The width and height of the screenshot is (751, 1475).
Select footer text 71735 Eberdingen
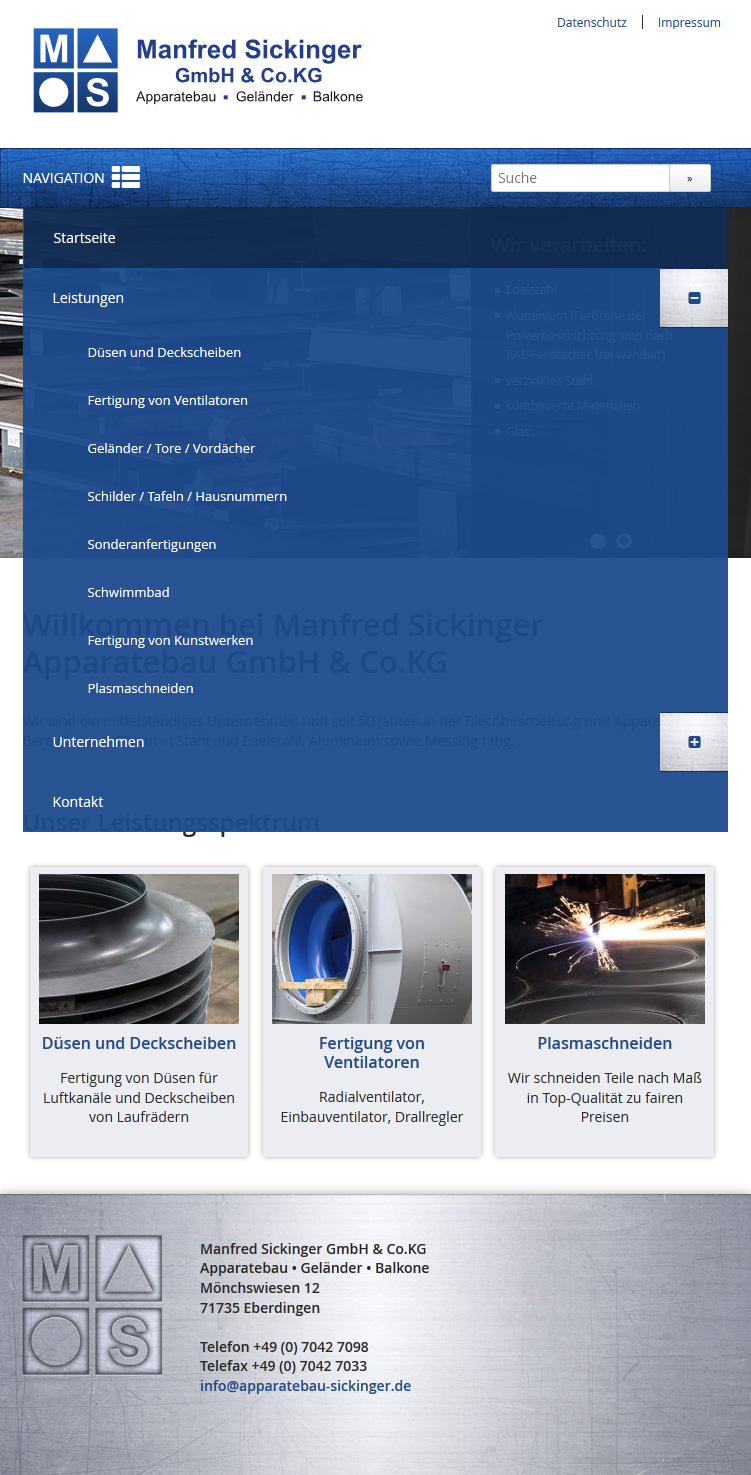pyautogui.click(x=260, y=1308)
